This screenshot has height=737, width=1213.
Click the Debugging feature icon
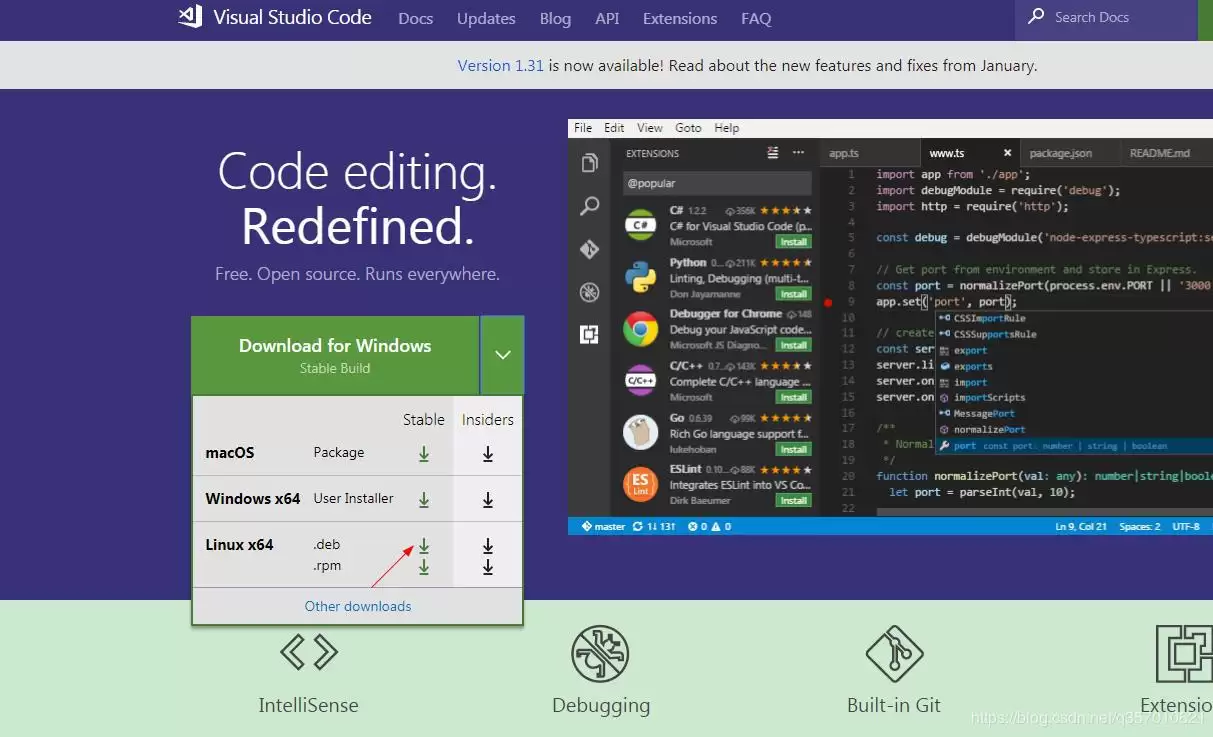click(x=600, y=652)
